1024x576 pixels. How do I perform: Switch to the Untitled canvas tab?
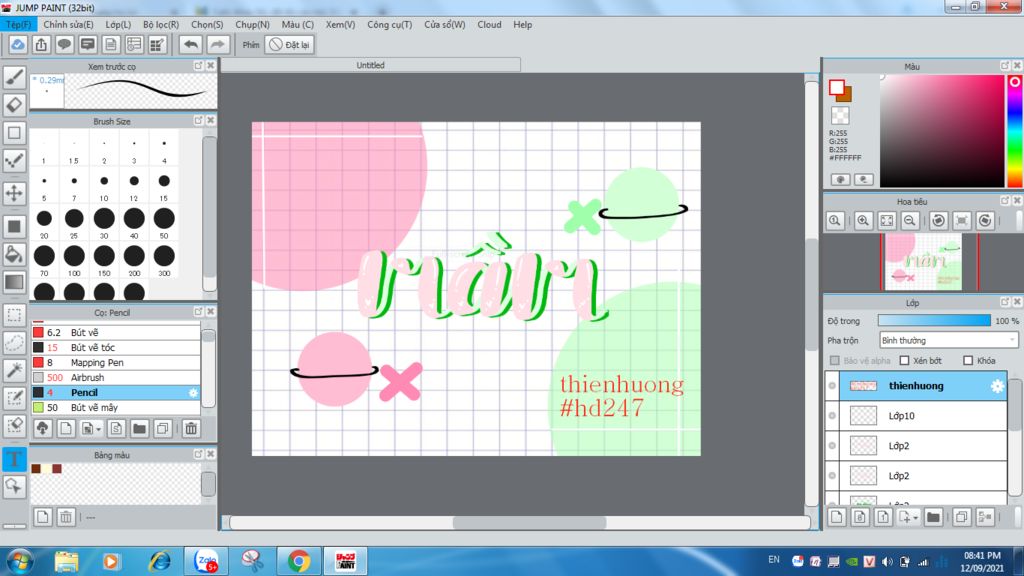(x=370, y=65)
